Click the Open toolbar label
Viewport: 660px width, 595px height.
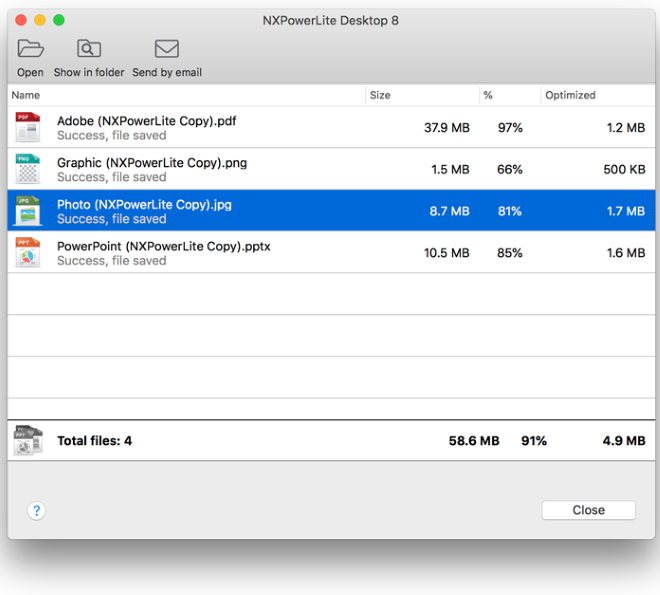click(30, 72)
